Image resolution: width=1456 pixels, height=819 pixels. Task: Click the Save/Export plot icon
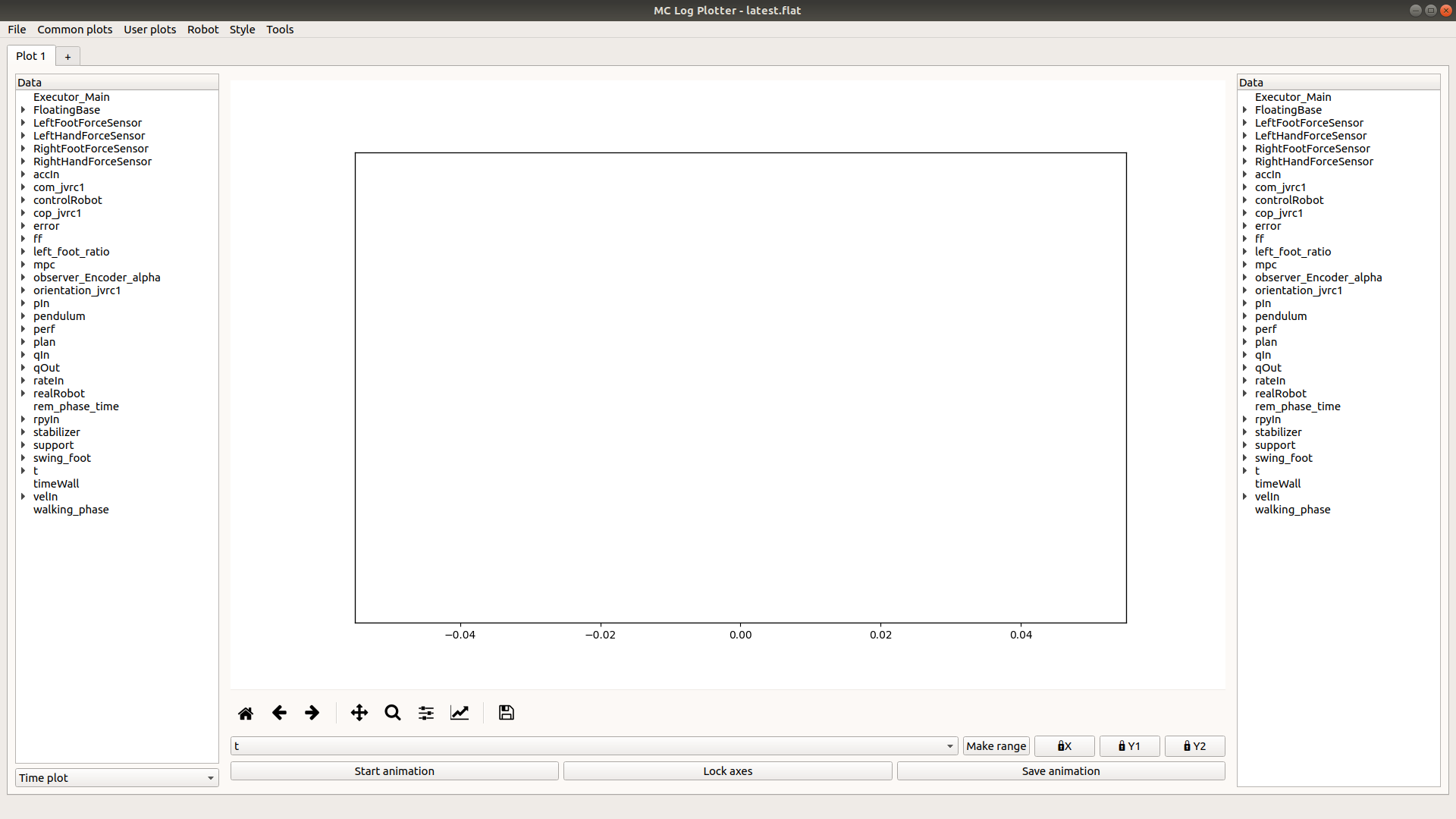pyautogui.click(x=506, y=713)
